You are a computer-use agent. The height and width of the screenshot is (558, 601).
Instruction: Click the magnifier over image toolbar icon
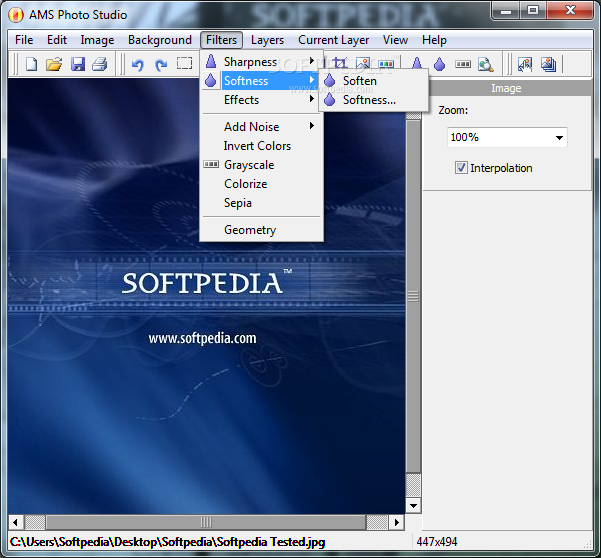click(x=486, y=64)
